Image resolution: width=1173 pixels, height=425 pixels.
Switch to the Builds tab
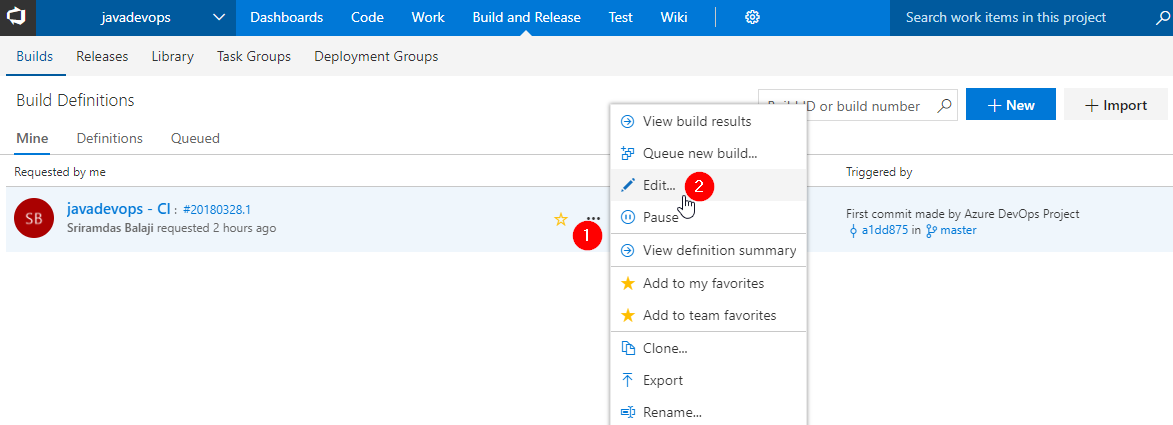34,56
